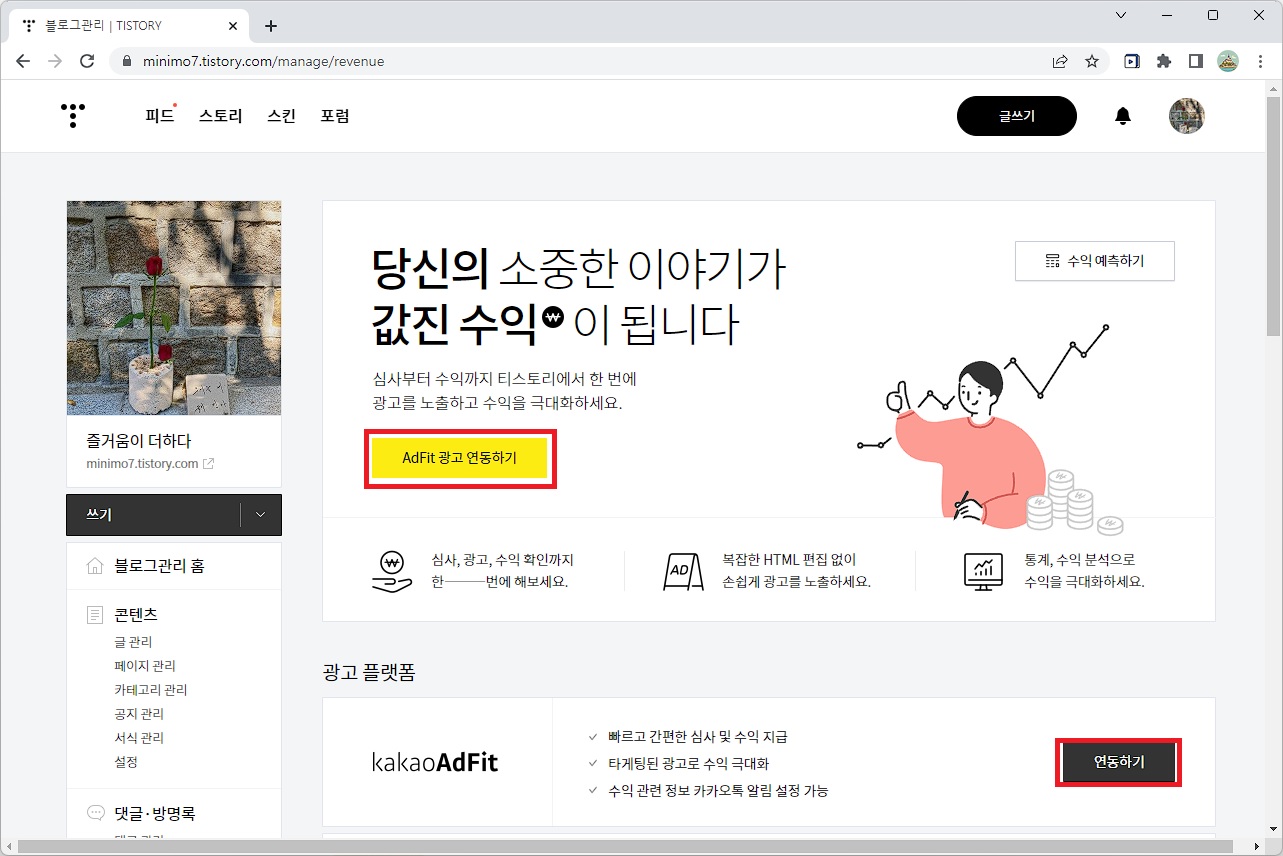Click 연동하기 button for kakaoAdFit
Screen dimensions: 1283x856
click(x=1119, y=762)
